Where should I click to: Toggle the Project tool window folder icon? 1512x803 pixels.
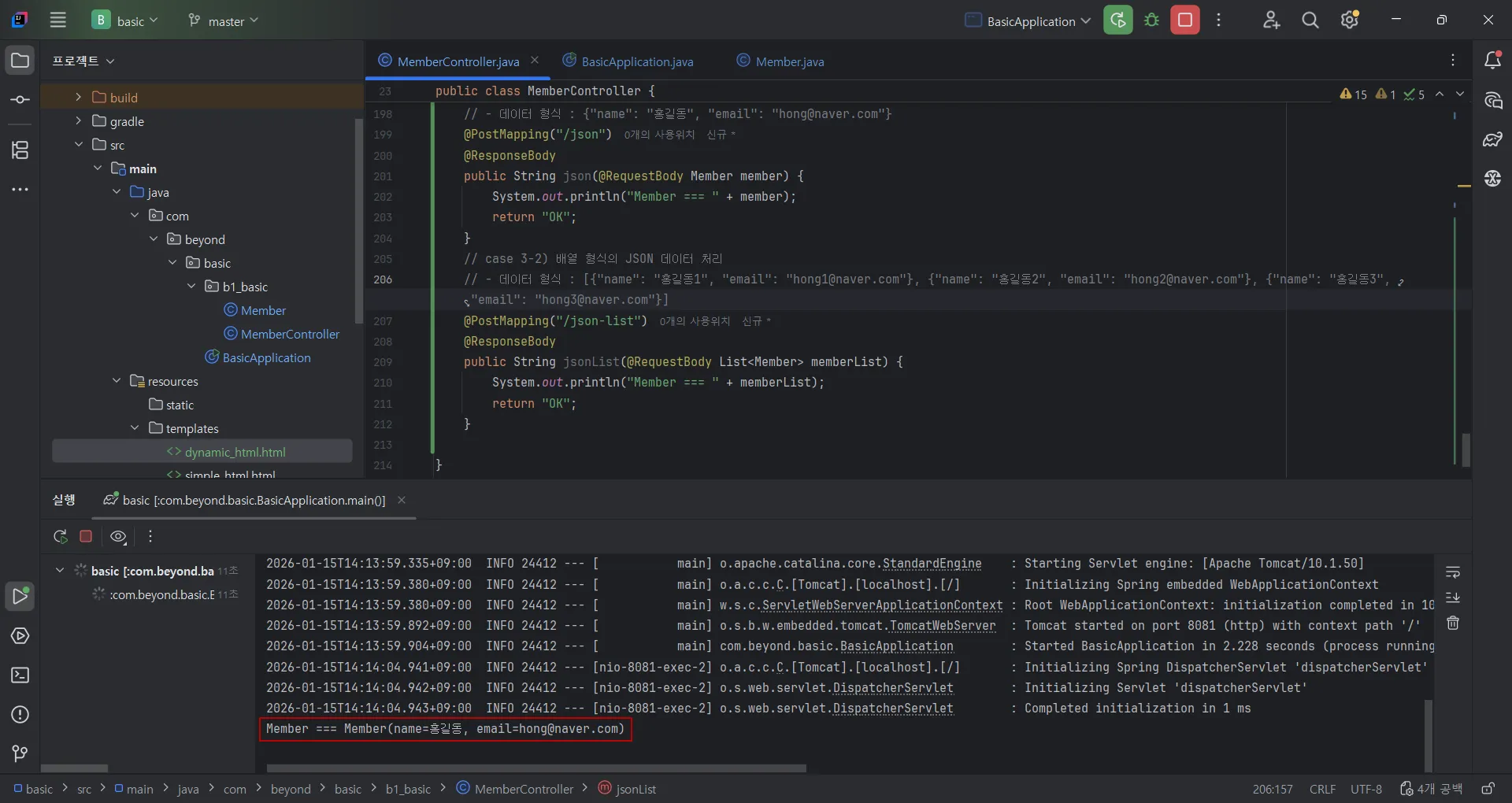pyautogui.click(x=20, y=61)
